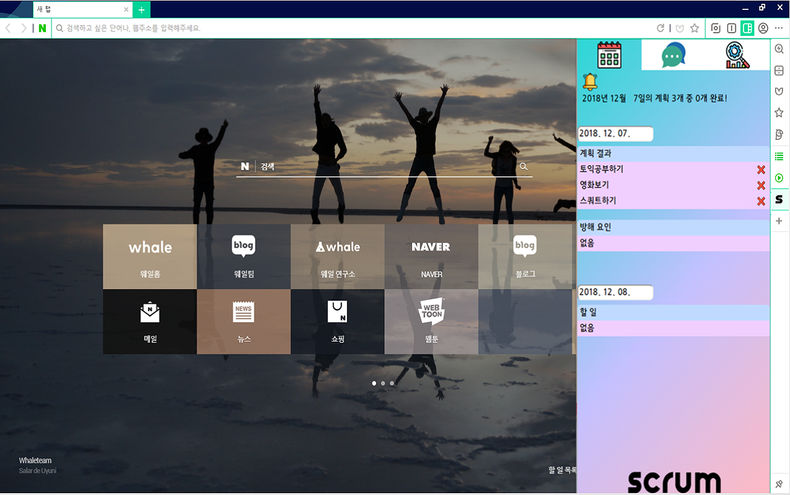The width and height of the screenshot is (790, 495).
Task: Go to the third page dot of shortcuts
Action: tap(392, 383)
